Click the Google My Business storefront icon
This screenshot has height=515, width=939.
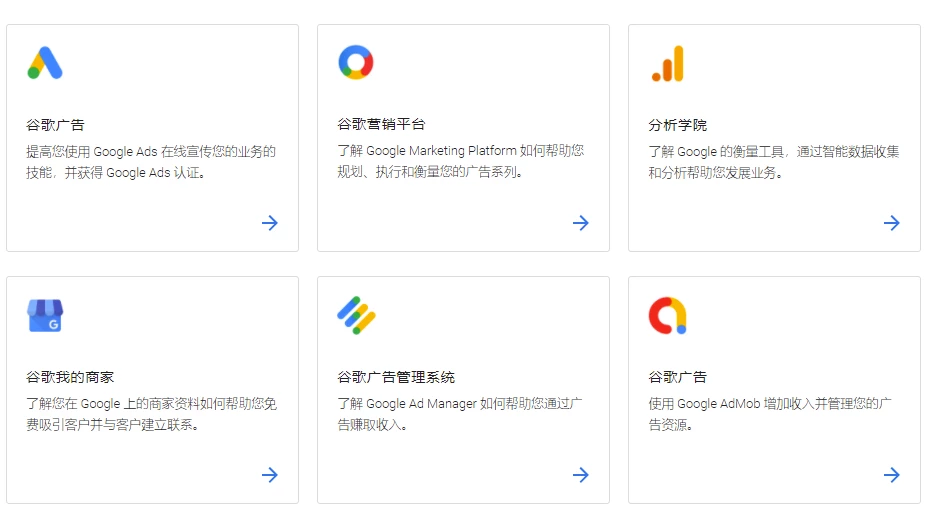pos(45,316)
